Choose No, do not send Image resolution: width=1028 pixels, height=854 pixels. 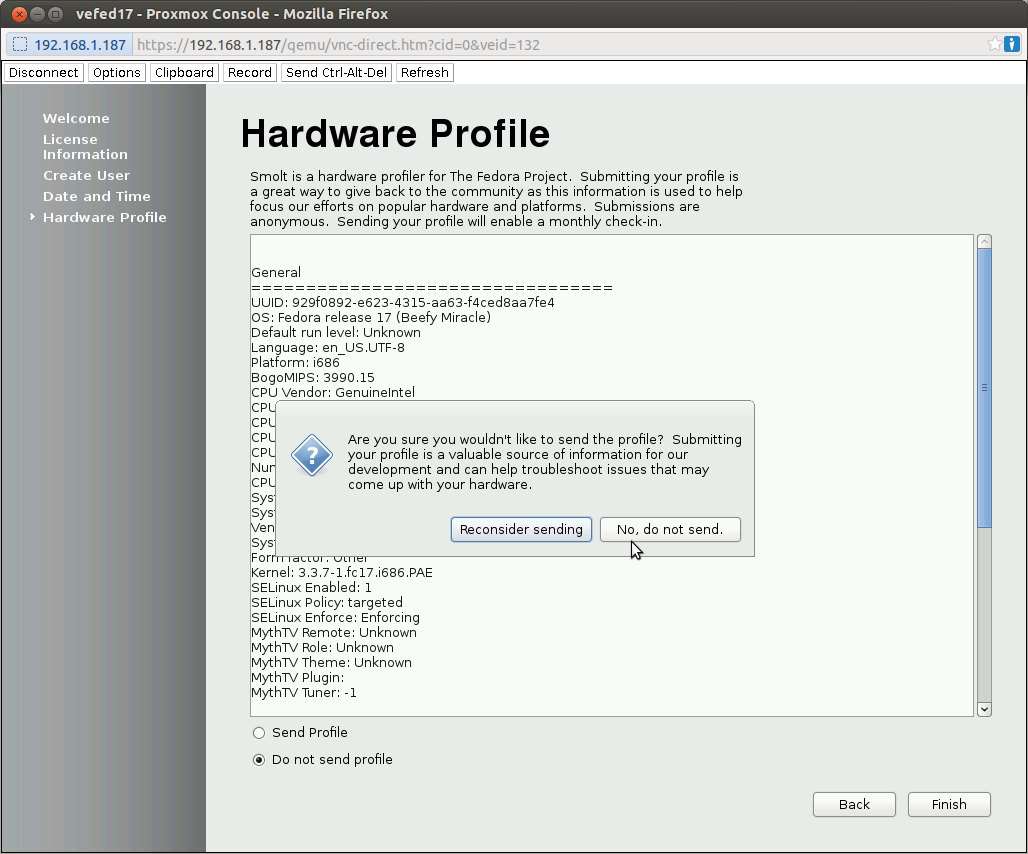(670, 529)
